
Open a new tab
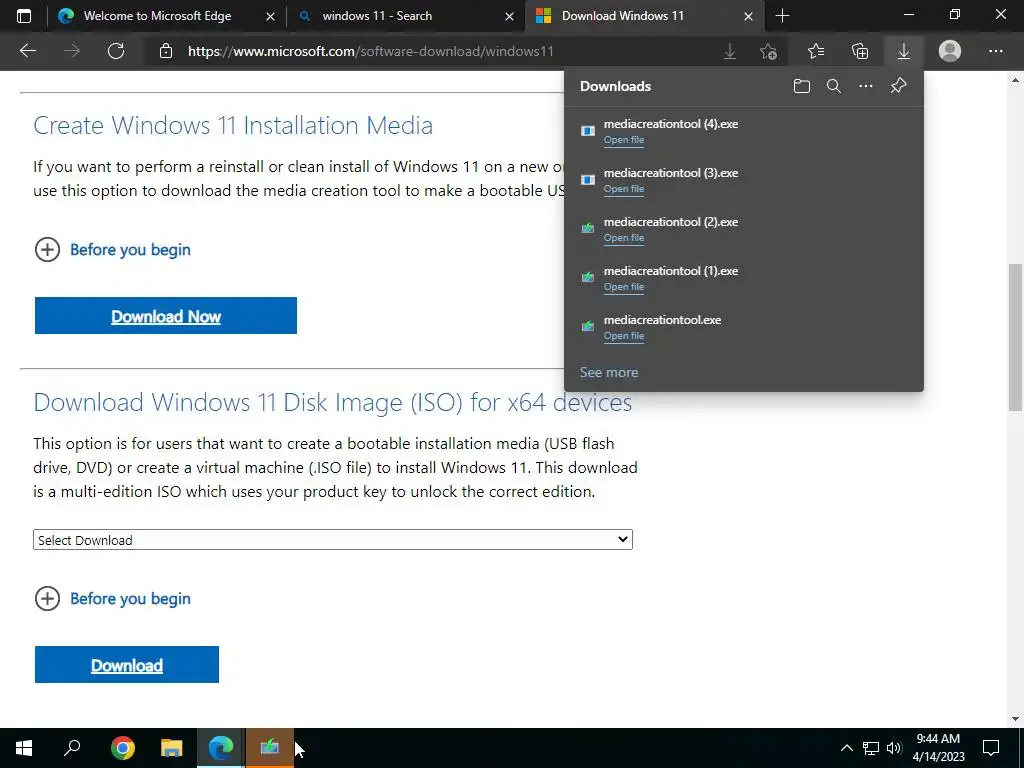tap(782, 16)
